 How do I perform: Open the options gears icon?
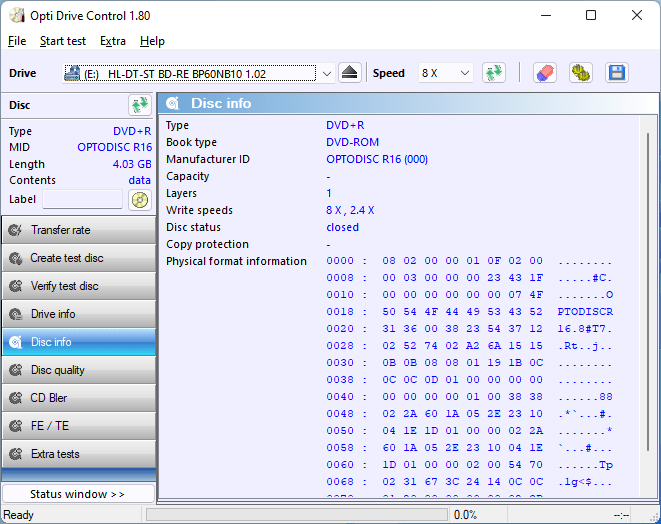point(580,73)
